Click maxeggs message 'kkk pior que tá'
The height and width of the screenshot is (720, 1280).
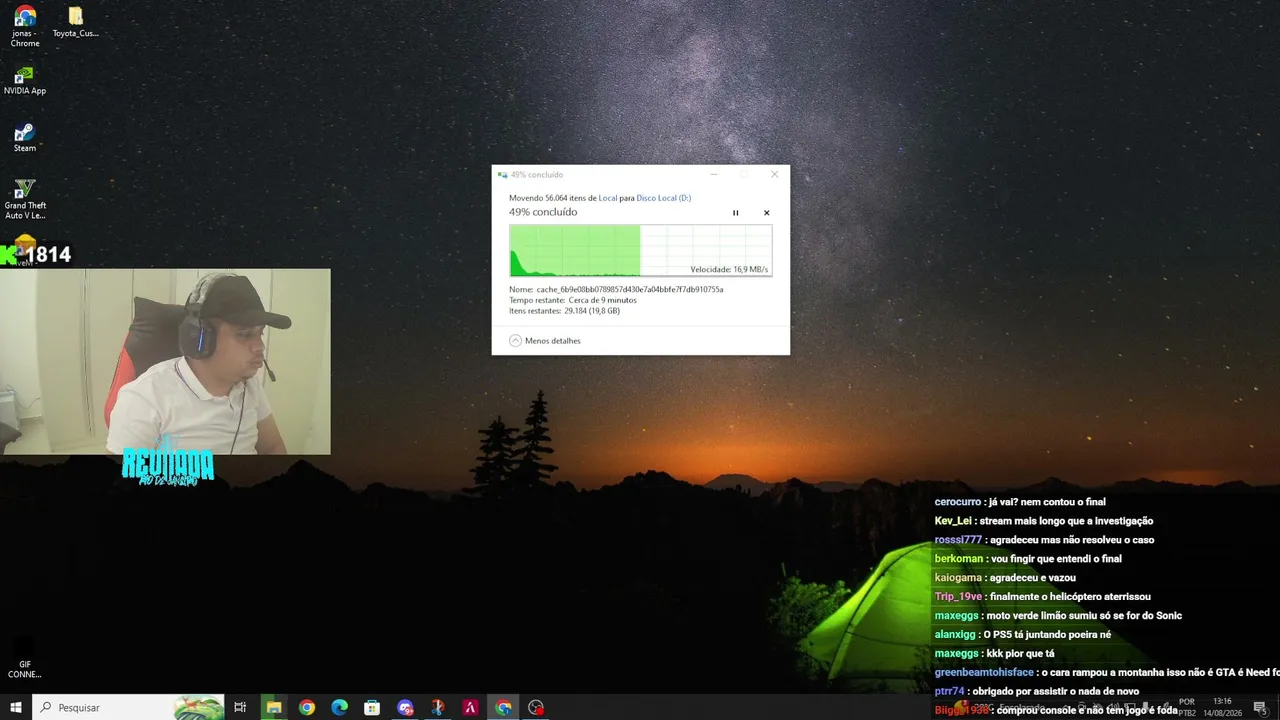pos(994,654)
